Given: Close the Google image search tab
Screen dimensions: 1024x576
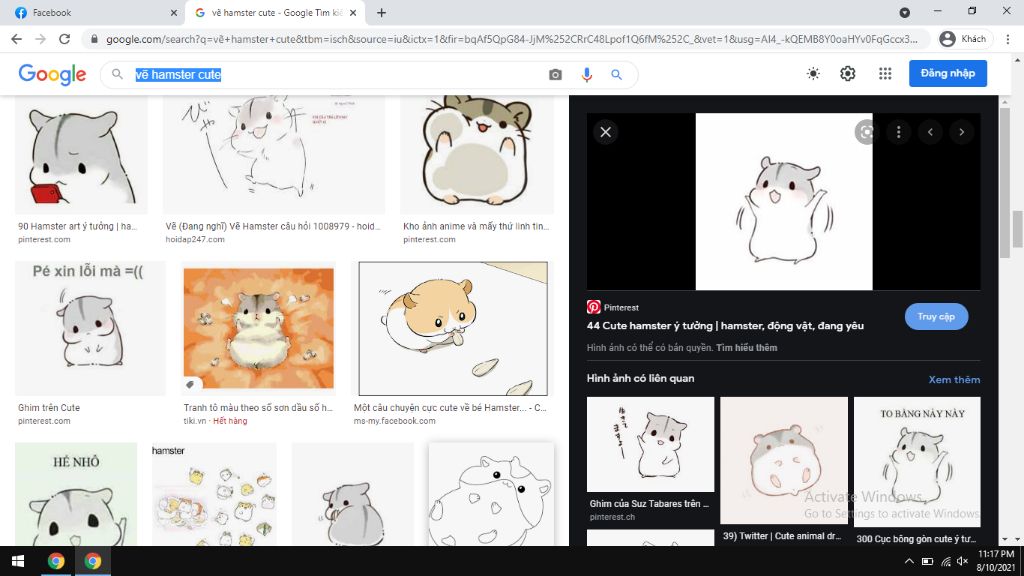Looking at the screenshot, I should 353,12.
